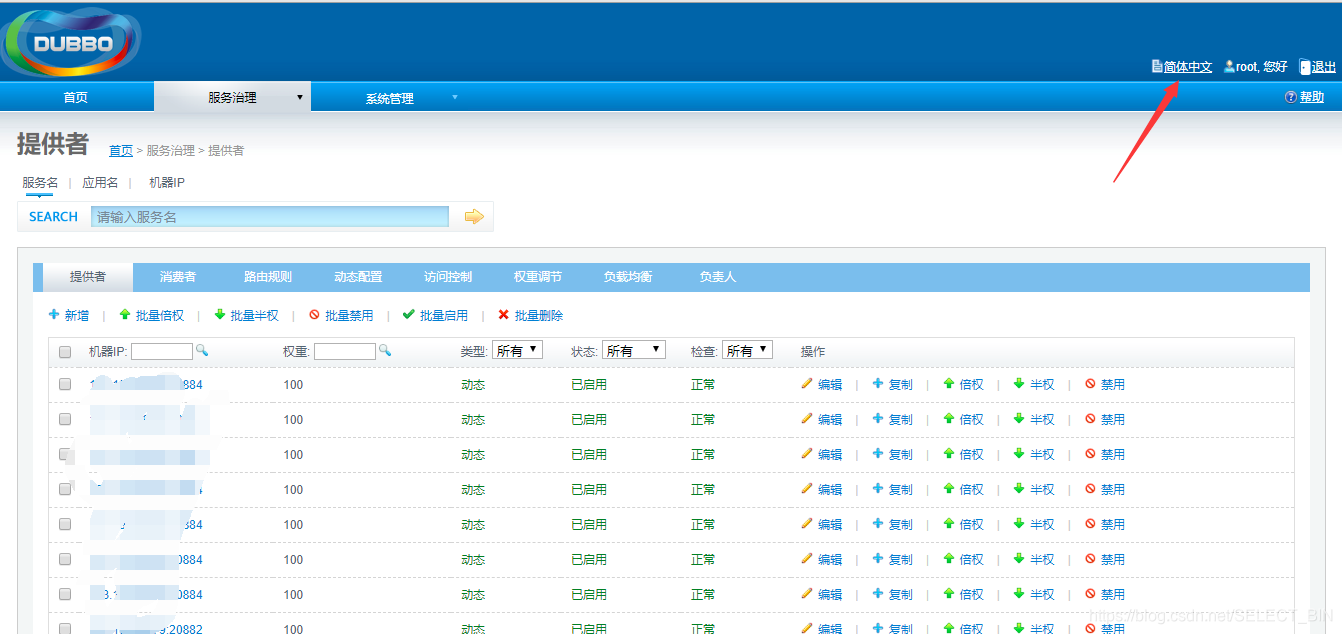
Task: Click green down-arrow icon of 批量半权
Action: [x=220, y=314]
